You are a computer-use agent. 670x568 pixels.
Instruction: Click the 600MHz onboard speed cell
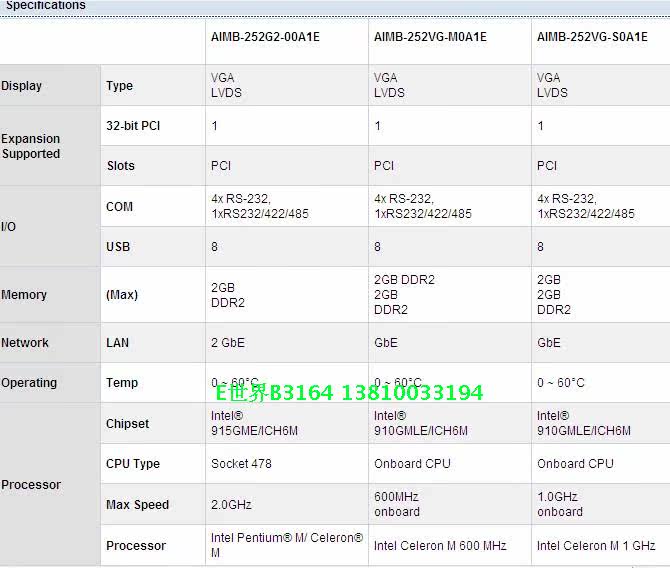(397, 504)
